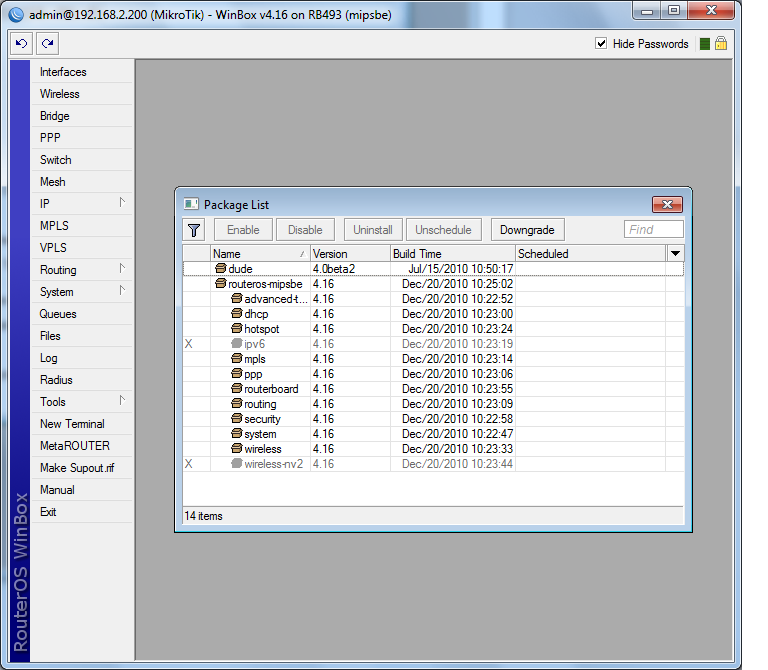Click the Downgrade button
The width and height of the screenshot is (768, 670).
(528, 230)
